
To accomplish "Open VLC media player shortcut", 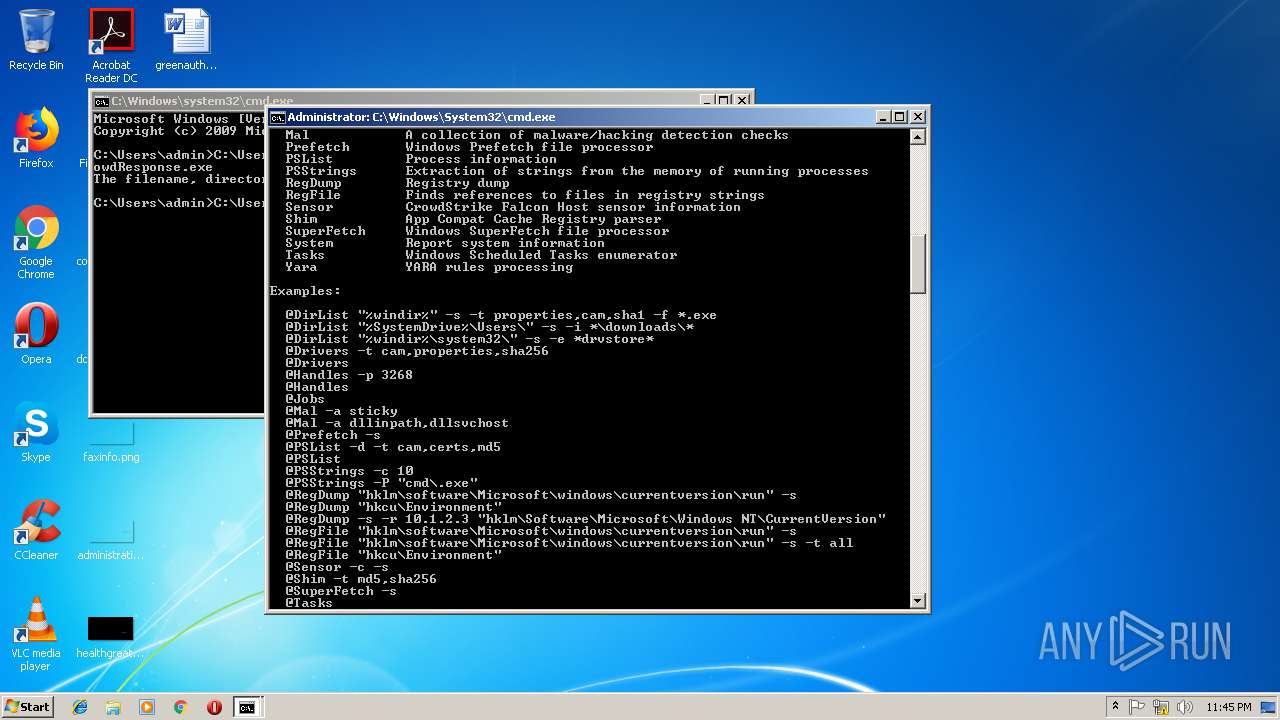I will point(36,634).
